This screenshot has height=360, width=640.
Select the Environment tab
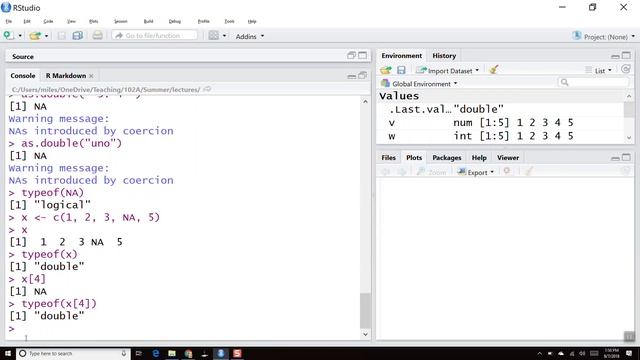(402, 56)
